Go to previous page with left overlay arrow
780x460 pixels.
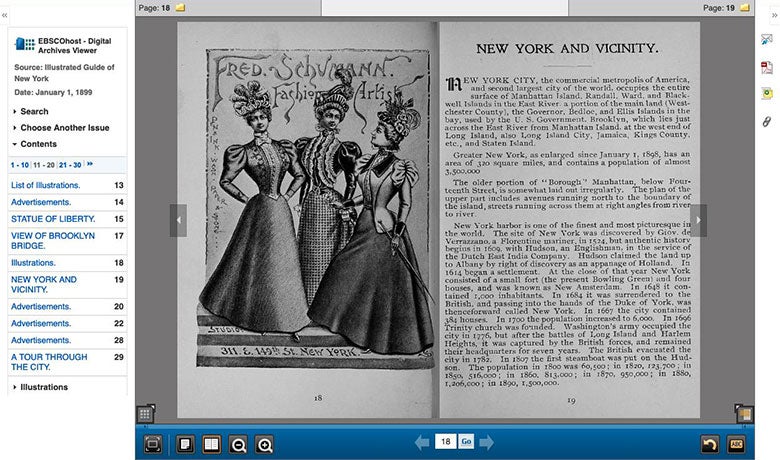pyautogui.click(x=178, y=220)
